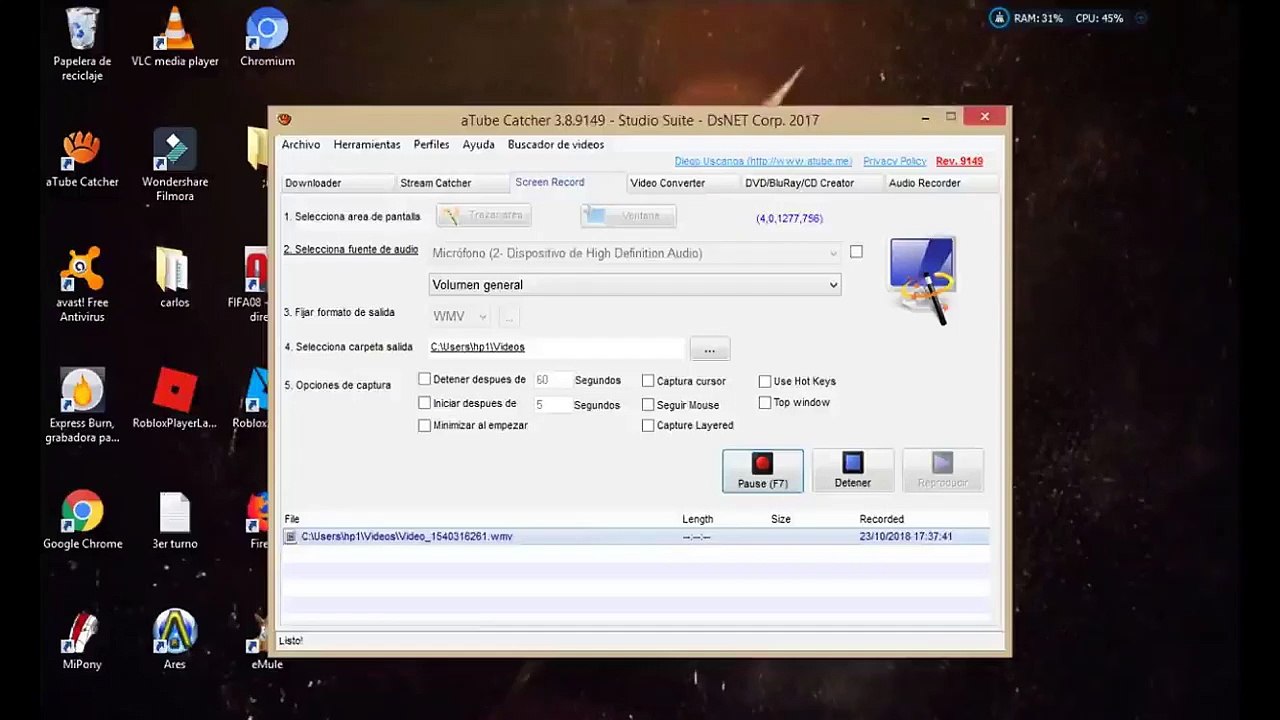Image resolution: width=1280 pixels, height=720 pixels.
Task: Launch Express Burn desktop shortcut
Action: tap(82, 405)
